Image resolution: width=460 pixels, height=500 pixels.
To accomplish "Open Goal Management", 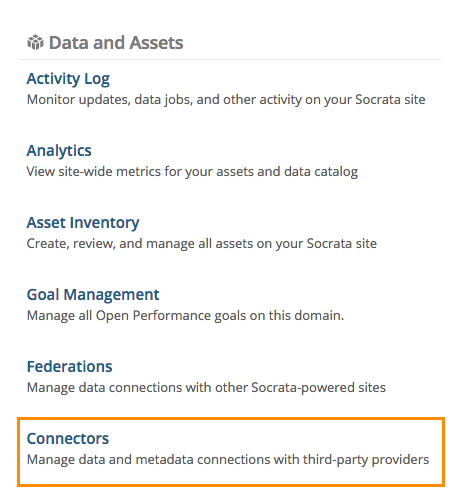I will pos(93,295).
